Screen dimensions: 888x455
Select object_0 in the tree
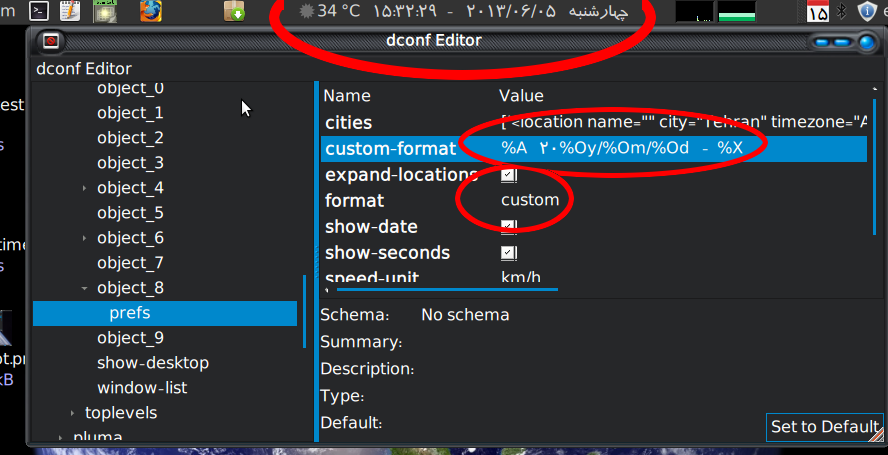(x=130, y=88)
